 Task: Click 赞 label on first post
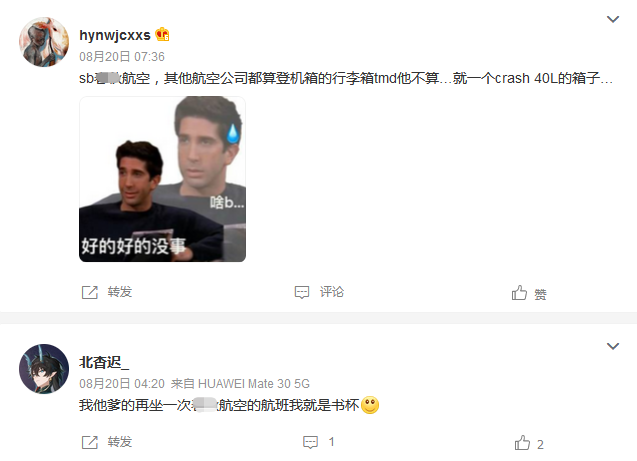tap(540, 294)
